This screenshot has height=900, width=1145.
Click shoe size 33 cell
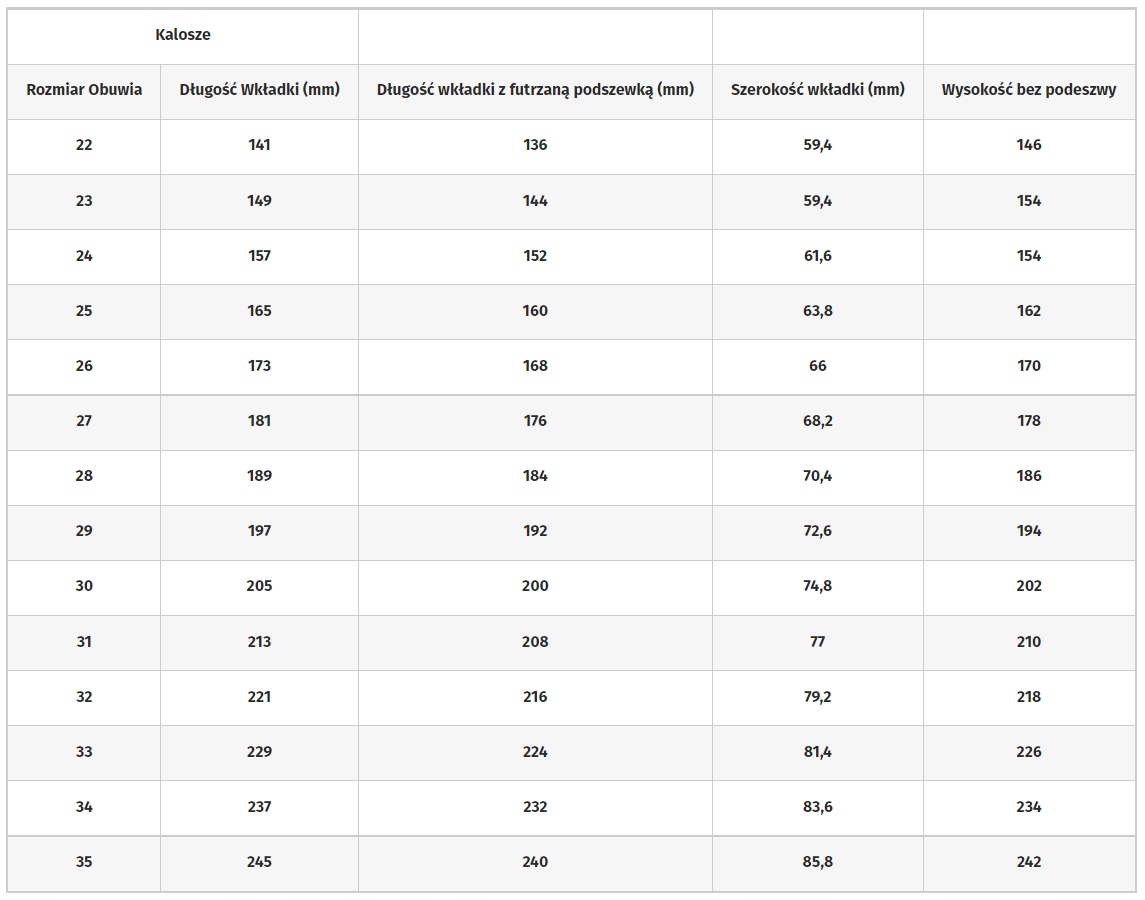click(84, 752)
